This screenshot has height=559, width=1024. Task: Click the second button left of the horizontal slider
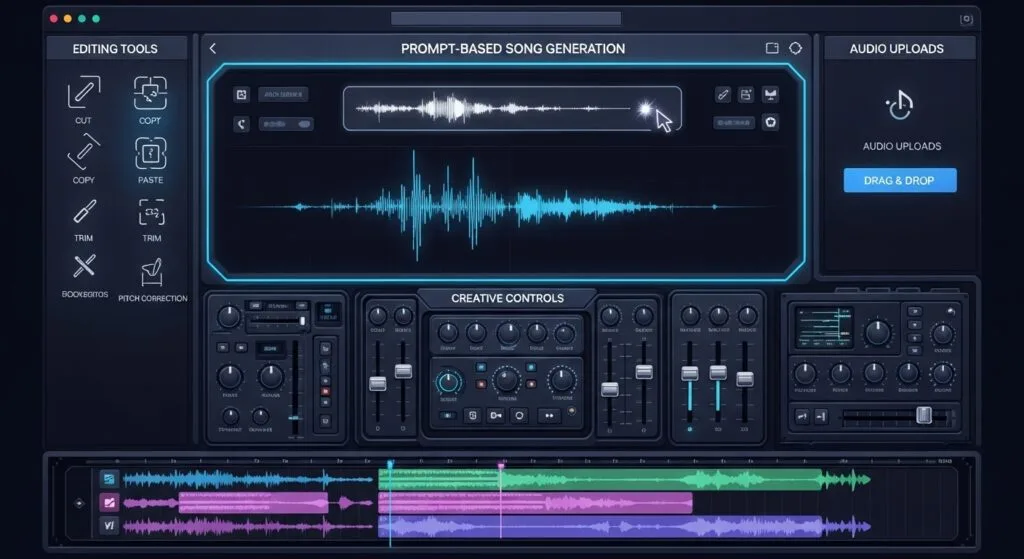pyautogui.click(x=822, y=416)
